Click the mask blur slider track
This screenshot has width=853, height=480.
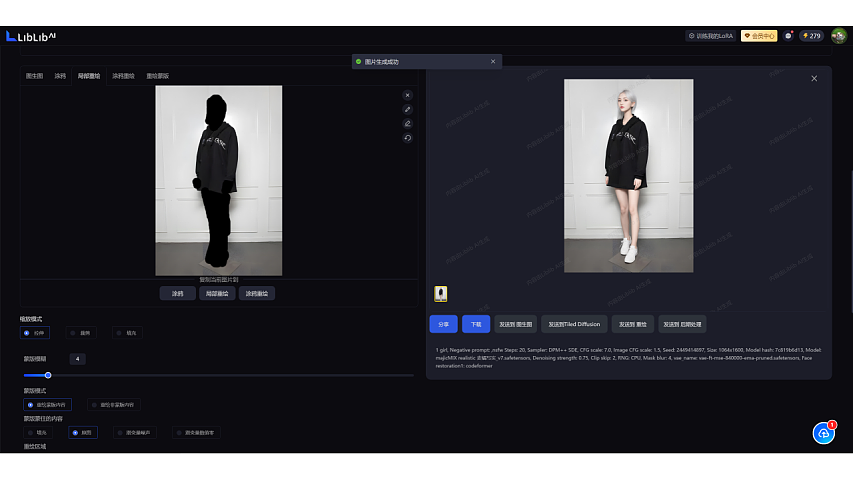(219, 376)
